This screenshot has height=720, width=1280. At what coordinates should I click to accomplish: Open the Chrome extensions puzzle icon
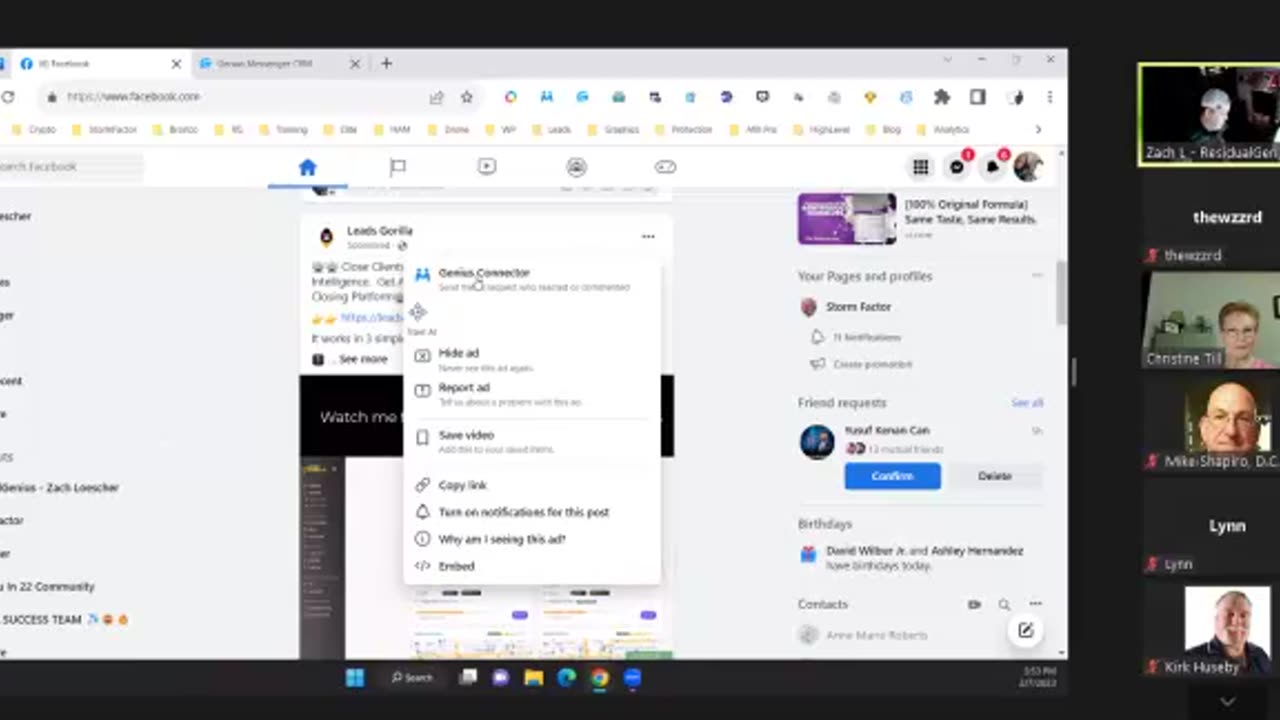941,97
